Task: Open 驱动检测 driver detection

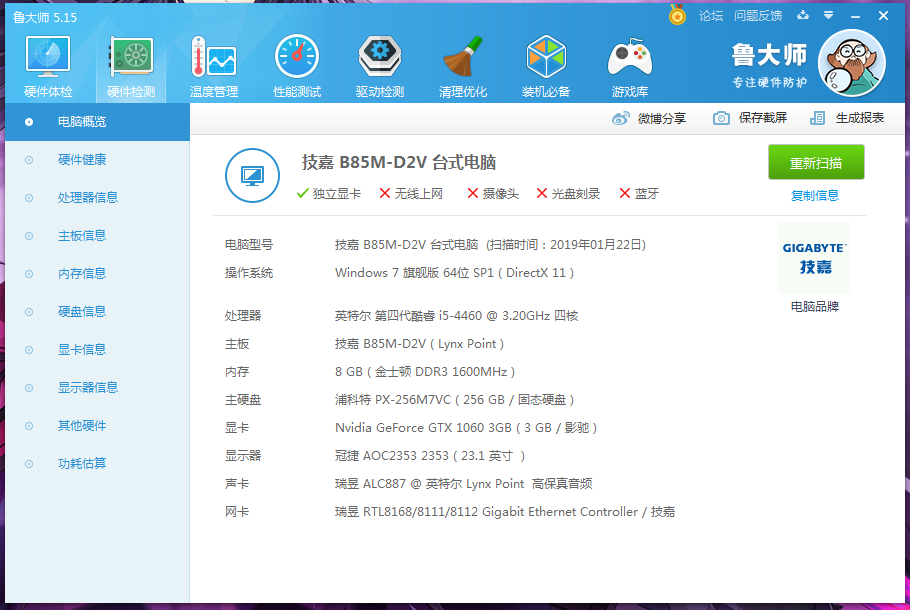Action: coord(380,67)
